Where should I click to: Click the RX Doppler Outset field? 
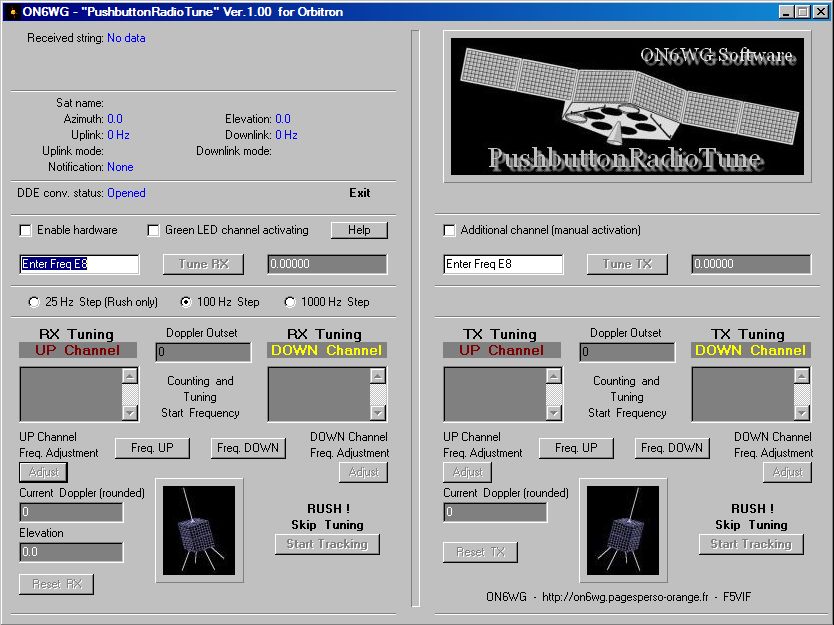203,352
